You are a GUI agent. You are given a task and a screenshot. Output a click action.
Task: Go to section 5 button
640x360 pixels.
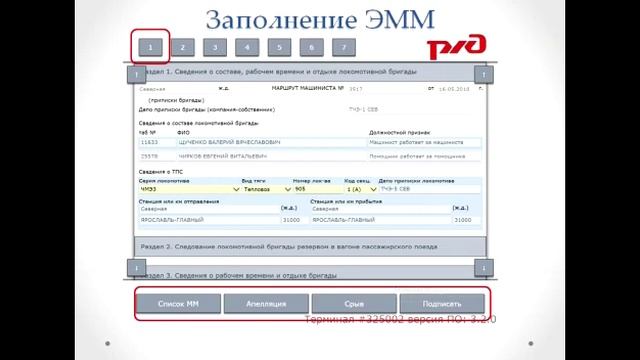[x=279, y=47]
